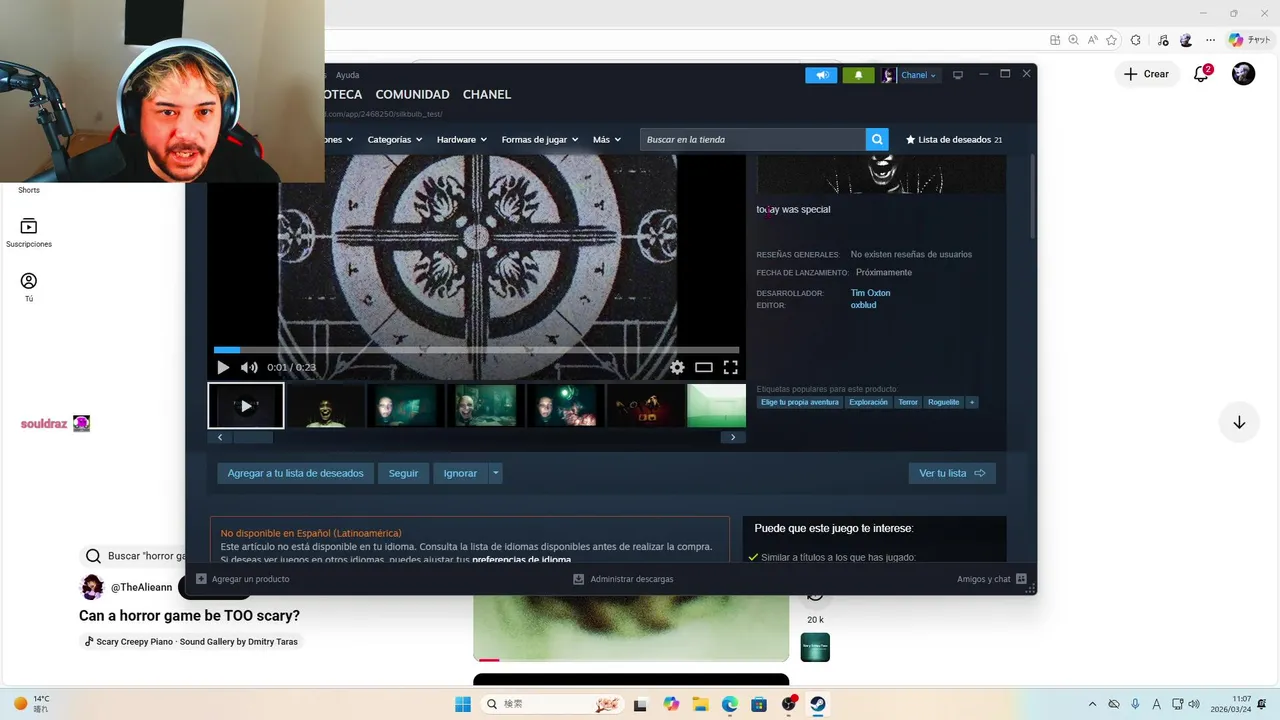Viewport: 1280px width, 720px height.
Task: Switch trailer to theater mode
Action: [704, 367]
